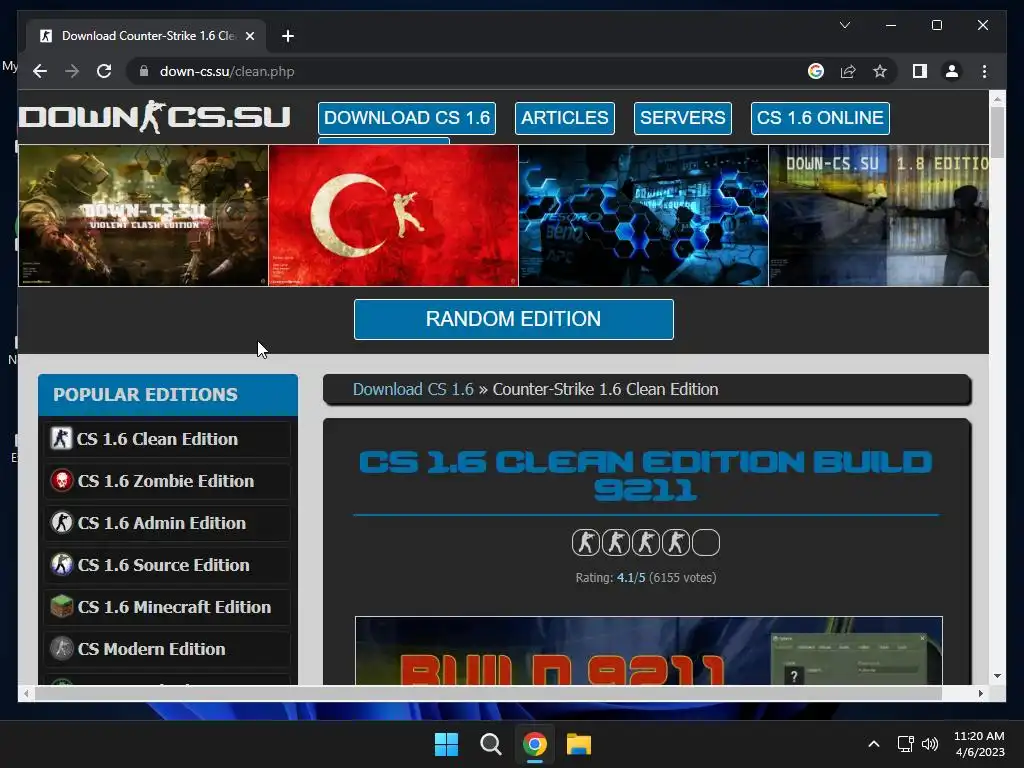The width and height of the screenshot is (1024, 768).
Task: Open the SERVERS menu item
Action: coord(682,118)
